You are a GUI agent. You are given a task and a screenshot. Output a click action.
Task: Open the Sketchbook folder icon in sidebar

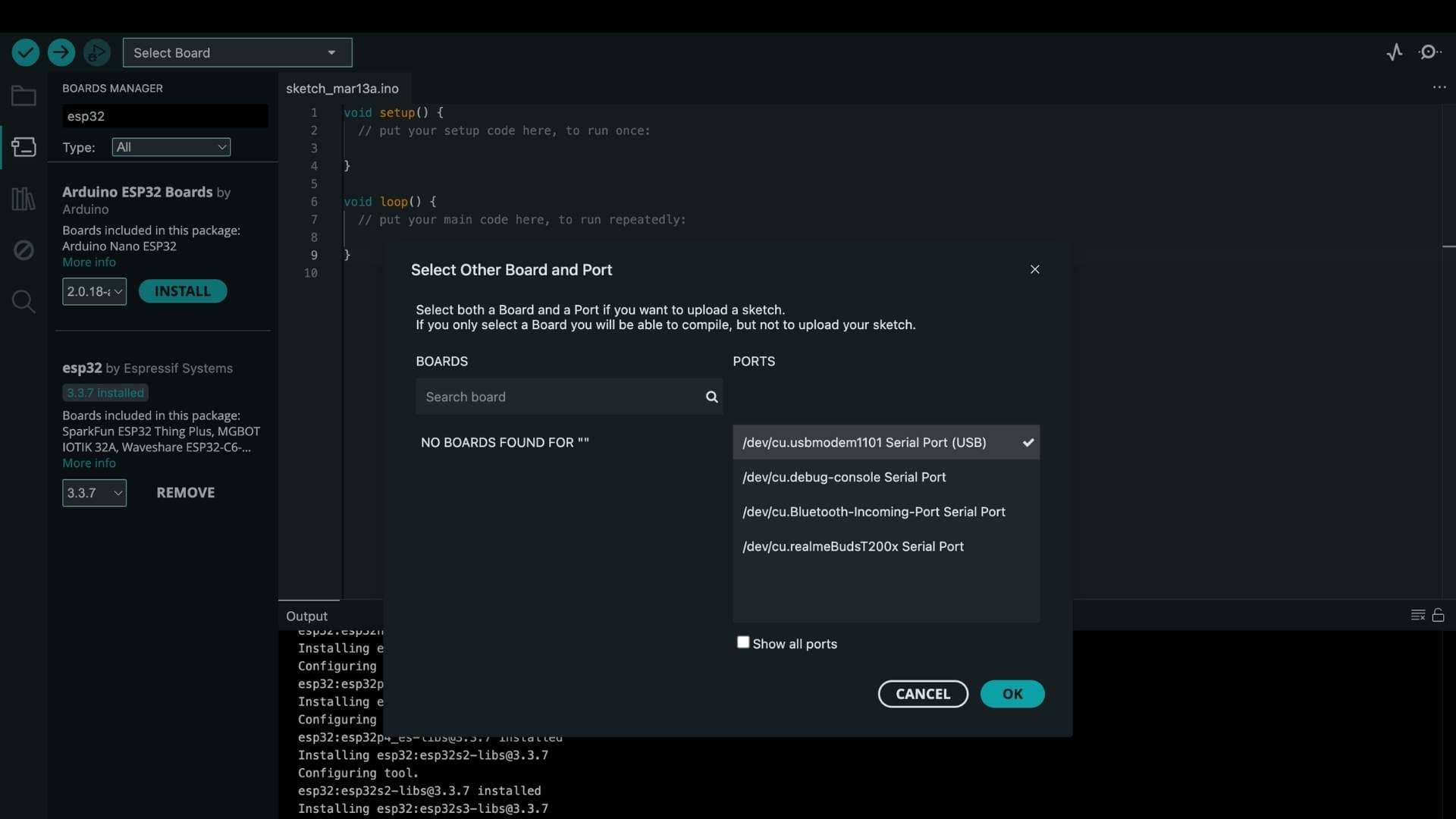[x=24, y=96]
